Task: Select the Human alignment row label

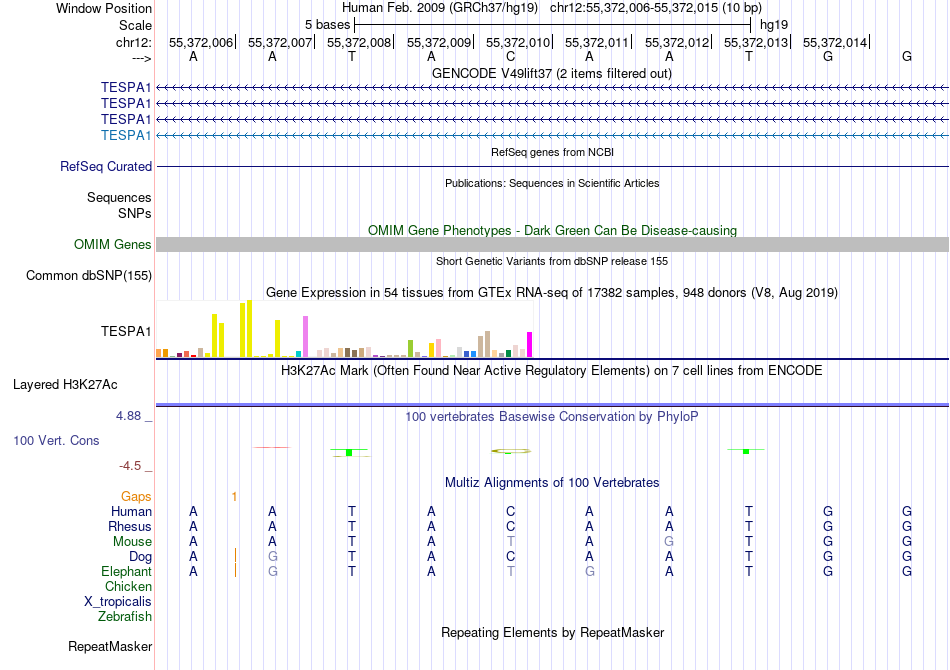Action: tap(131, 511)
